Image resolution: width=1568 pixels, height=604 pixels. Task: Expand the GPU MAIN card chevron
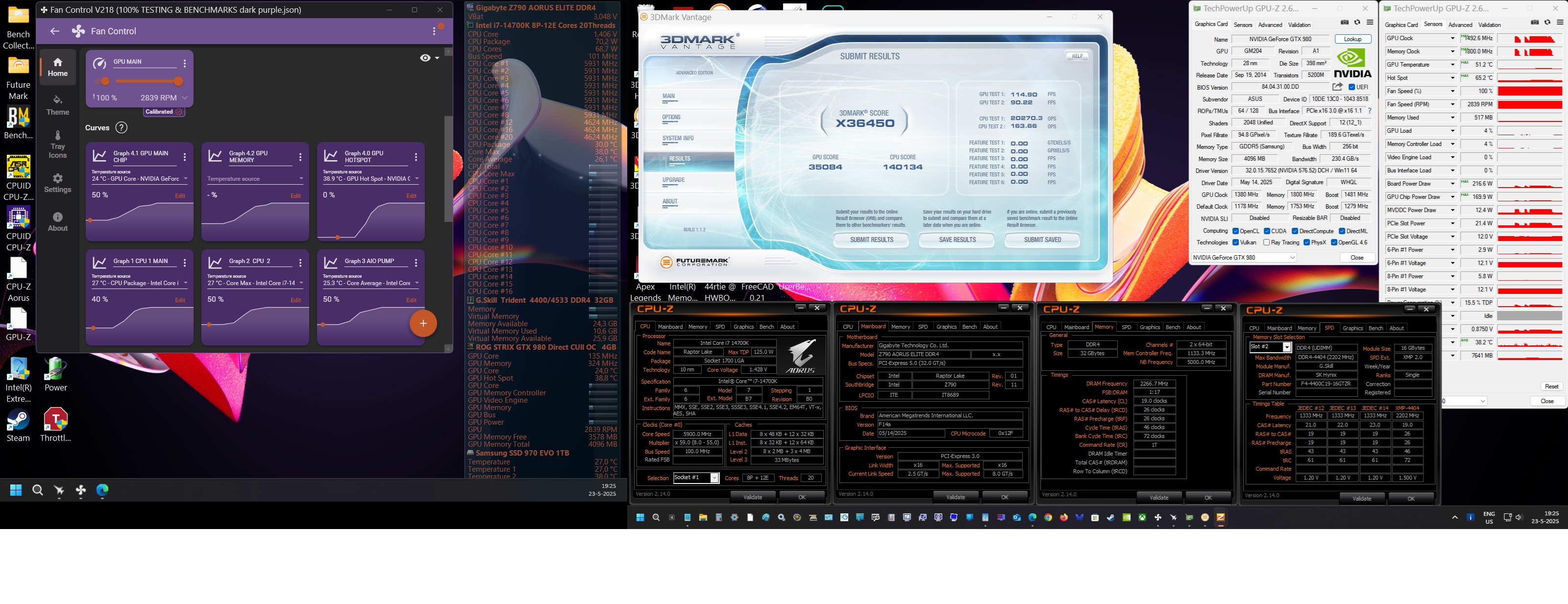(184, 98)
